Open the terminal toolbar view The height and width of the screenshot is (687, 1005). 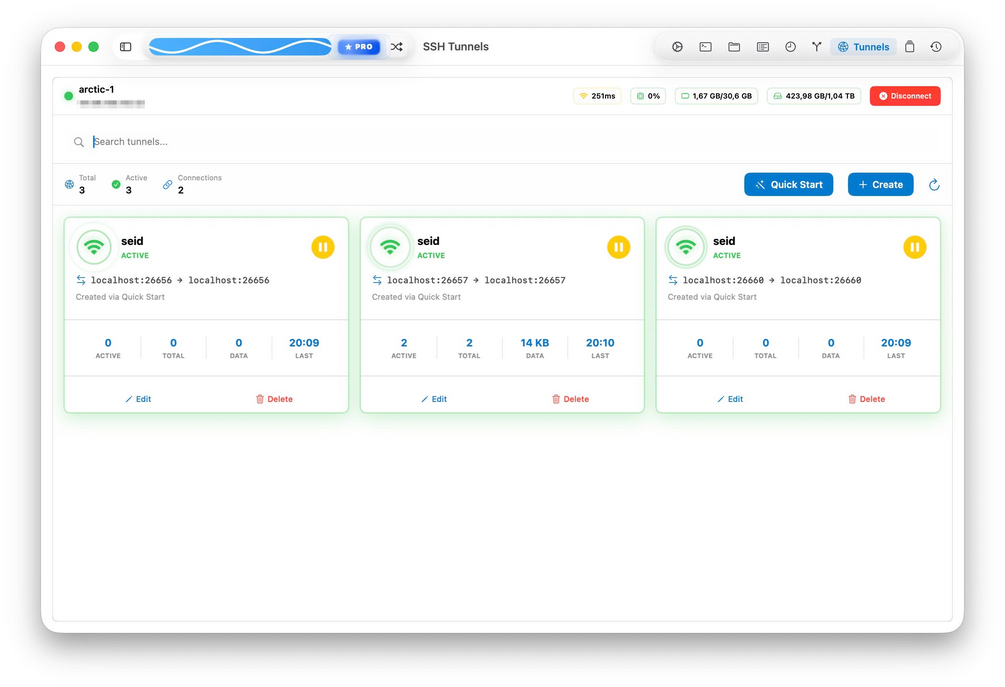click(x=705, y=47)
